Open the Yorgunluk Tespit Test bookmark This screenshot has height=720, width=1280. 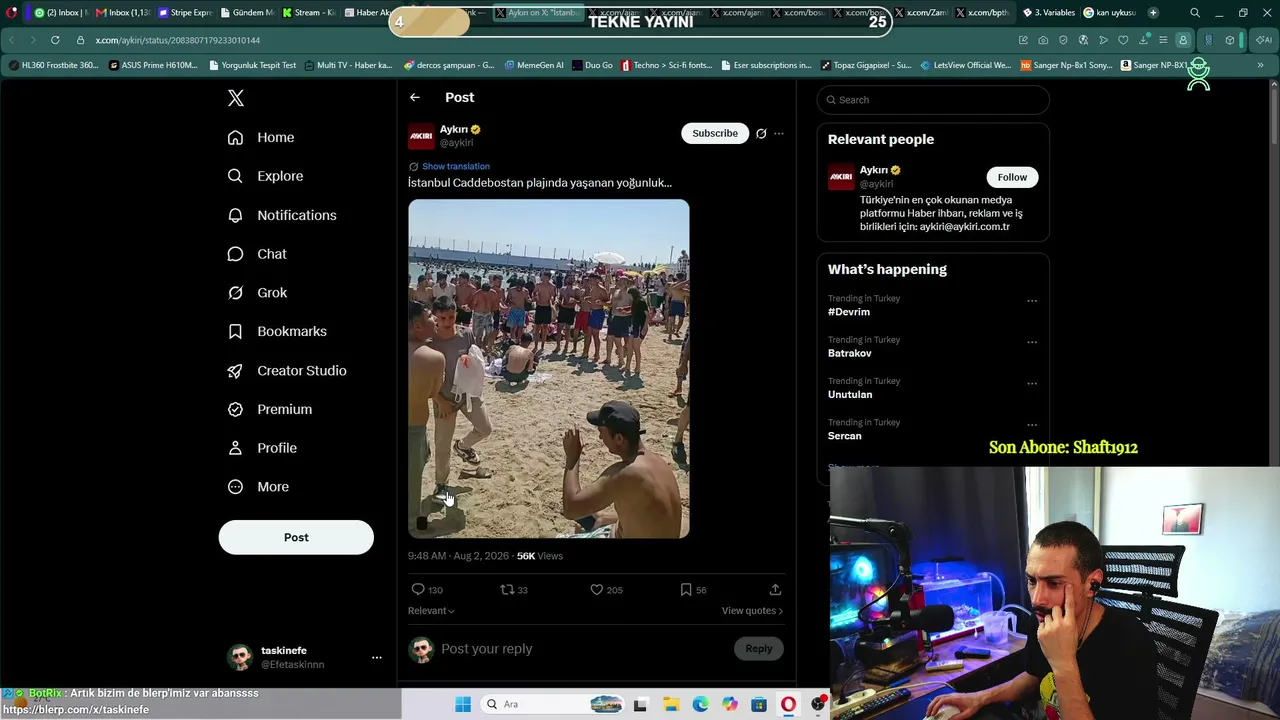pyautogui.click(x=252, y=65)
